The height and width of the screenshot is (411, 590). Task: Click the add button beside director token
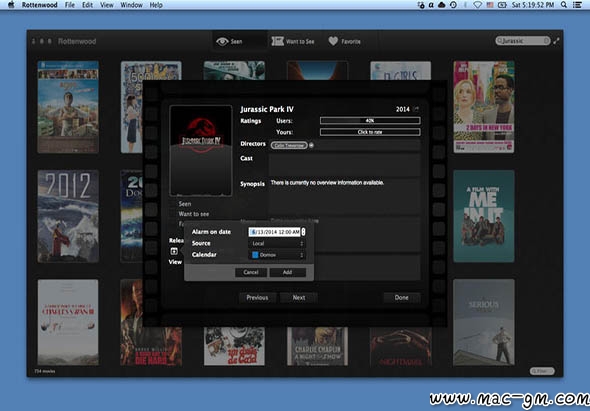pos(311,145)
